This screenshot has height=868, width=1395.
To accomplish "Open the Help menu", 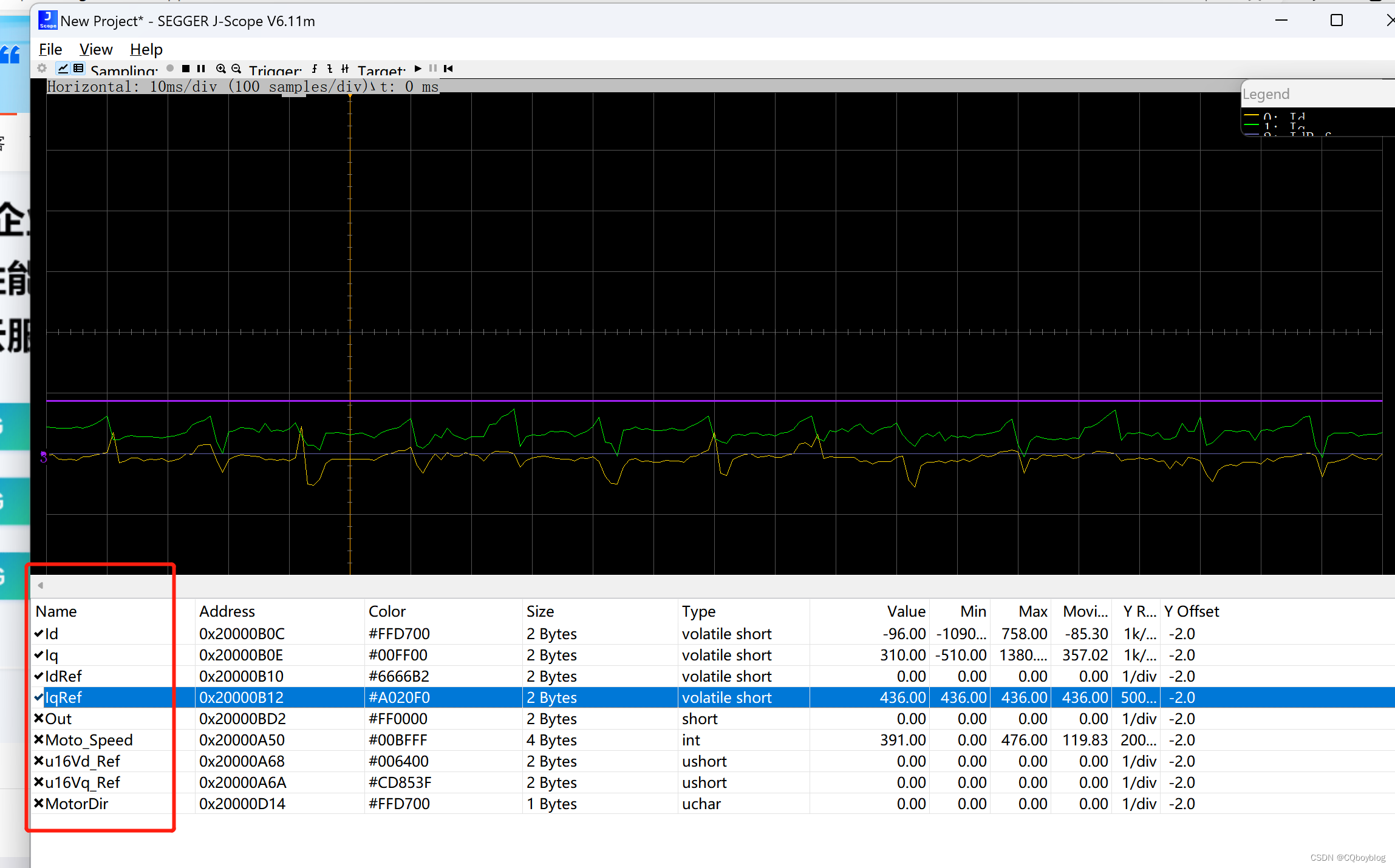I will [x=146, y=49].
